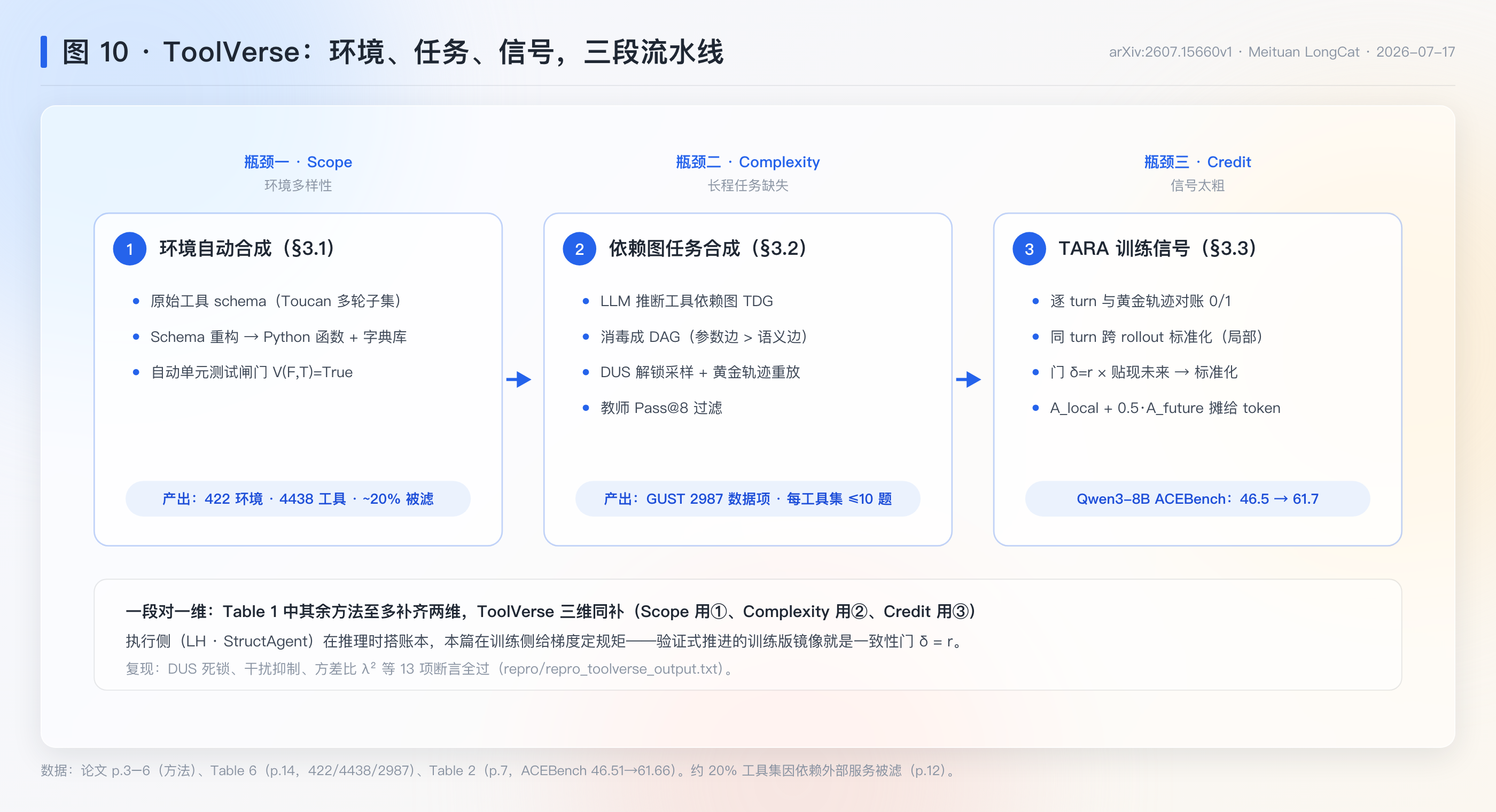The height and width of the screenshot is (812, 1496).
Task: Click the figure title "图 10 · ToolVerse"
Action: coord(393,52)
